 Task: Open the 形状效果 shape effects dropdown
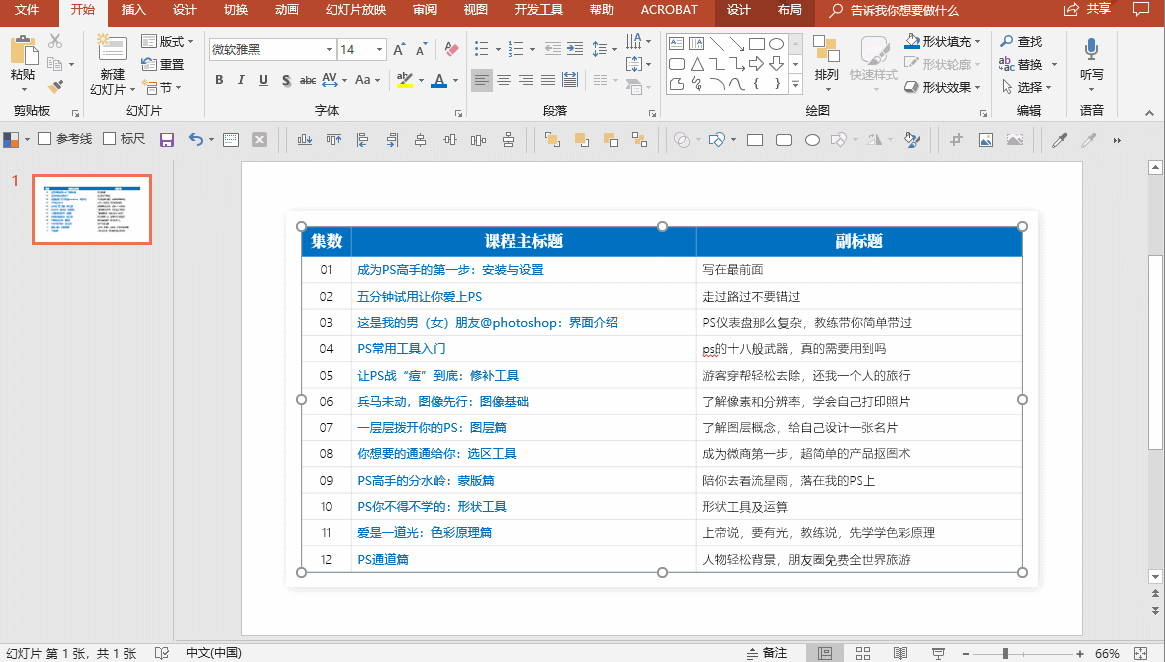pos(976,87)
